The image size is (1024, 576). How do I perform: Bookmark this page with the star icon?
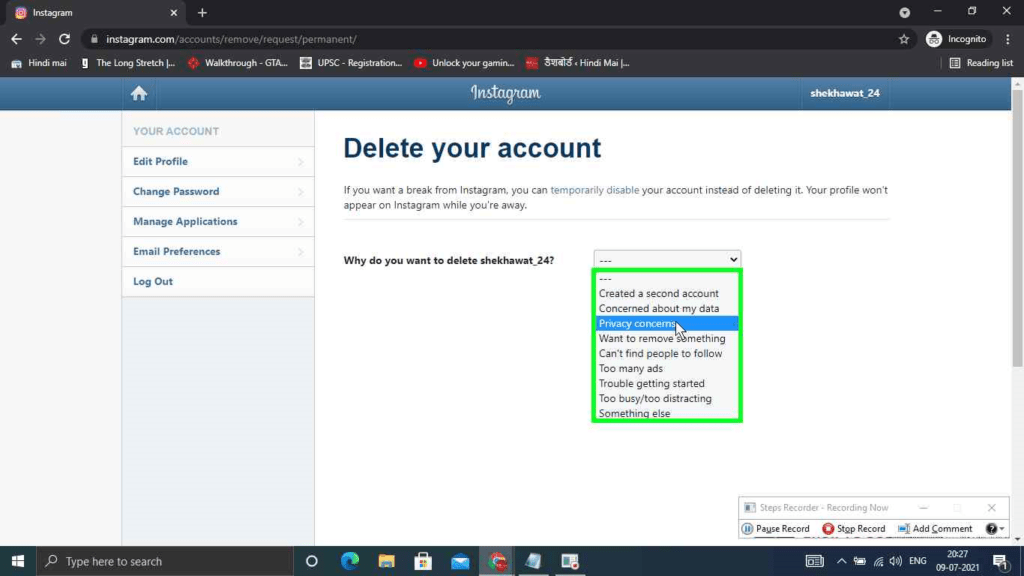click(904, 39)
